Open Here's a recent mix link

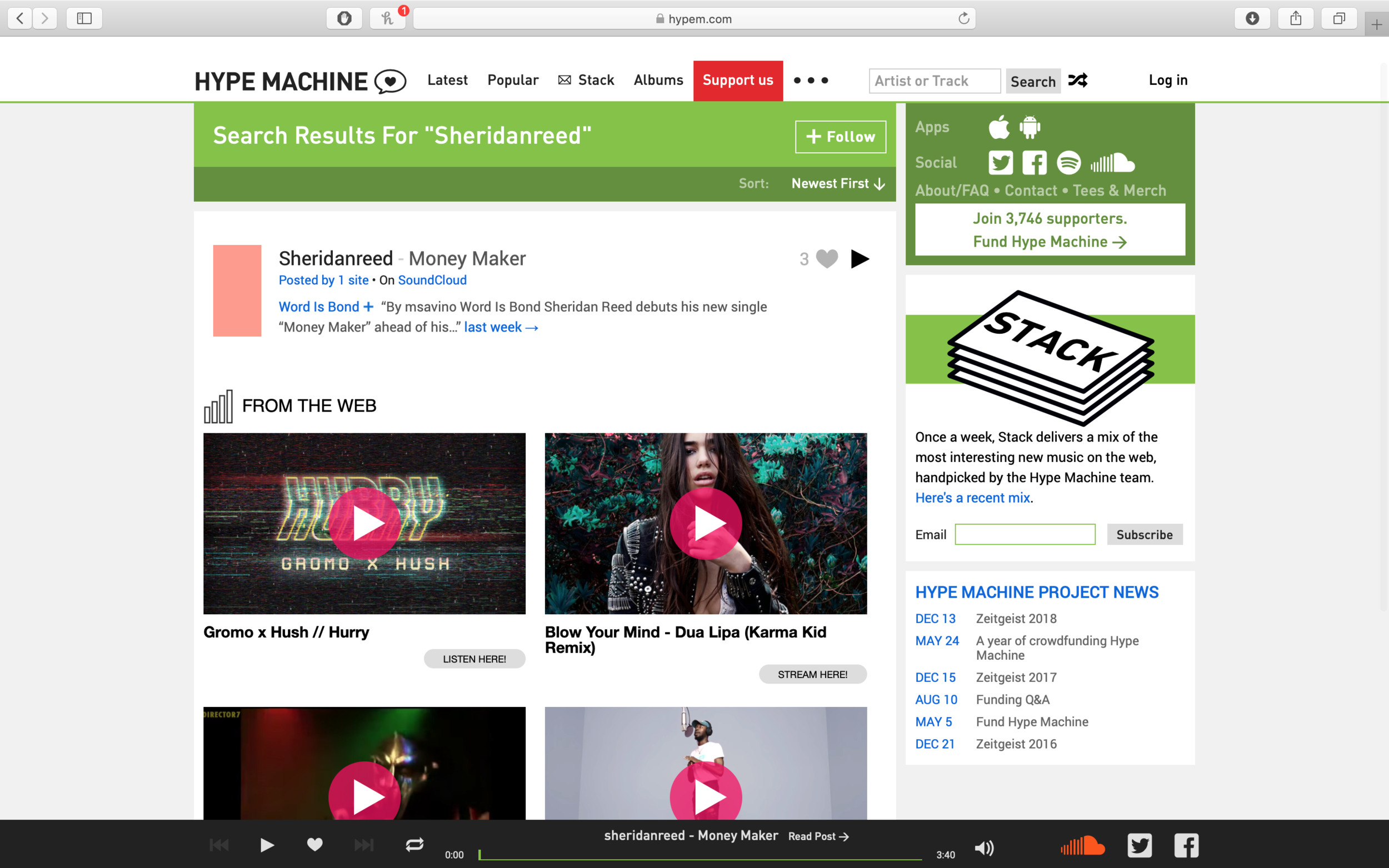[x=973, y=498]
